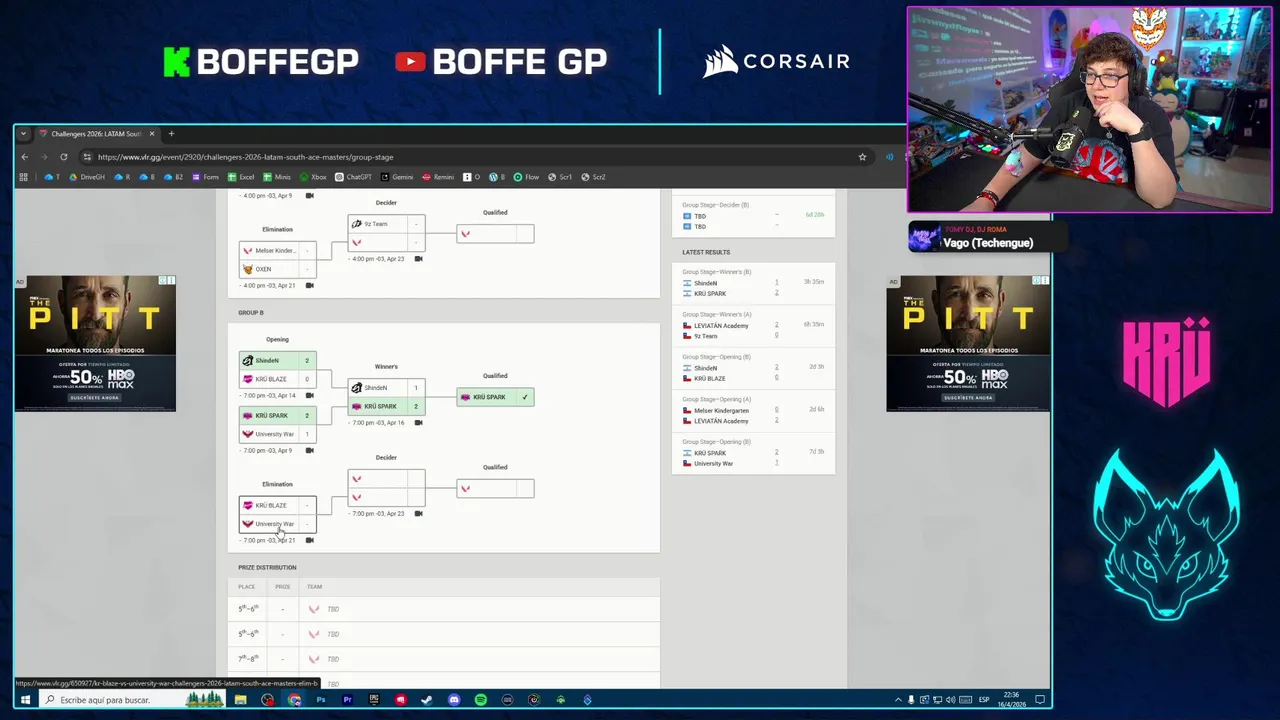Image resolution: width=1280 pixels, height=720 pixels.
Task: Open the left HBO Max The Pitt ad
Action: click(x=95, y=343)
